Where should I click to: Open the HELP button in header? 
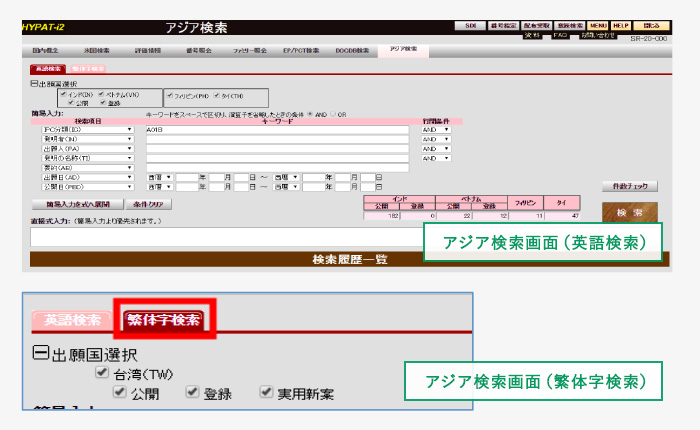tap(622, 25)
